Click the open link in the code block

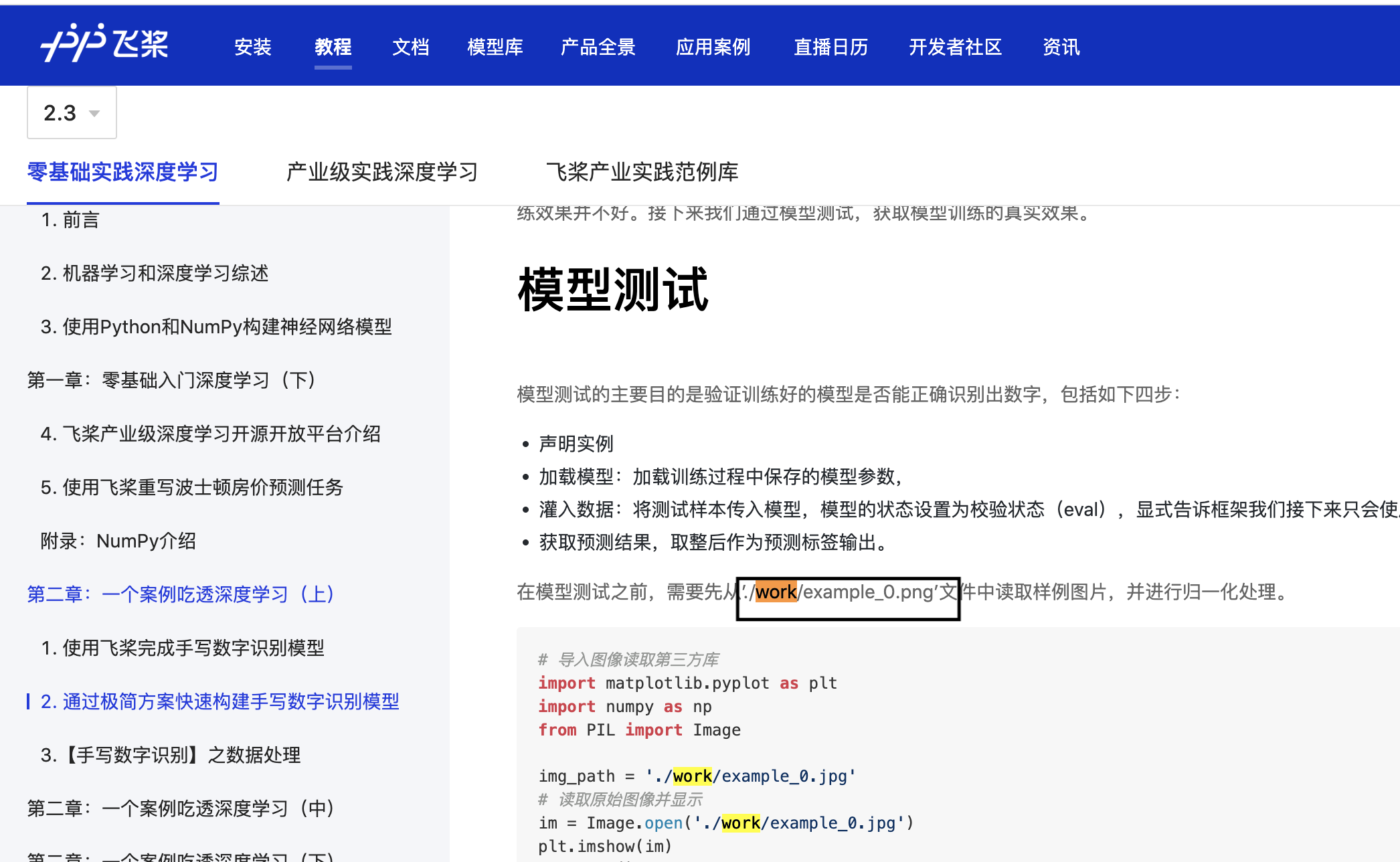coord(662,823)
